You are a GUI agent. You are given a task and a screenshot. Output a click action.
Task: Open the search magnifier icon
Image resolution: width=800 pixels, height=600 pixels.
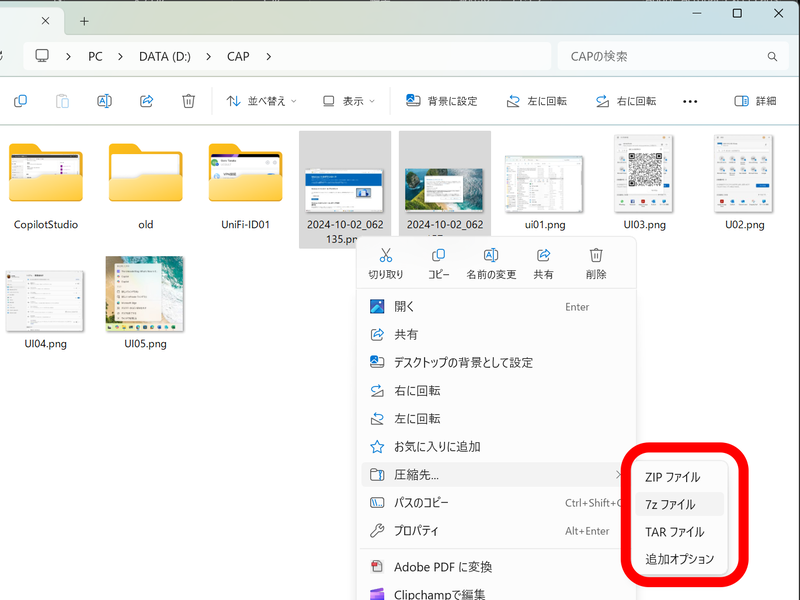click(770, 57)
